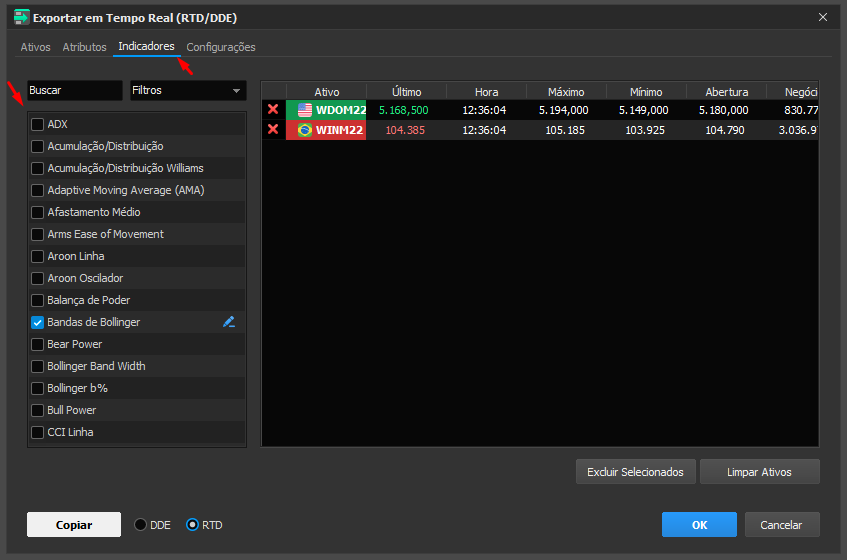Edit Bandas de Bollinger settings pencil icon
The height and width of the screenshot is (560, 847).
228,322
